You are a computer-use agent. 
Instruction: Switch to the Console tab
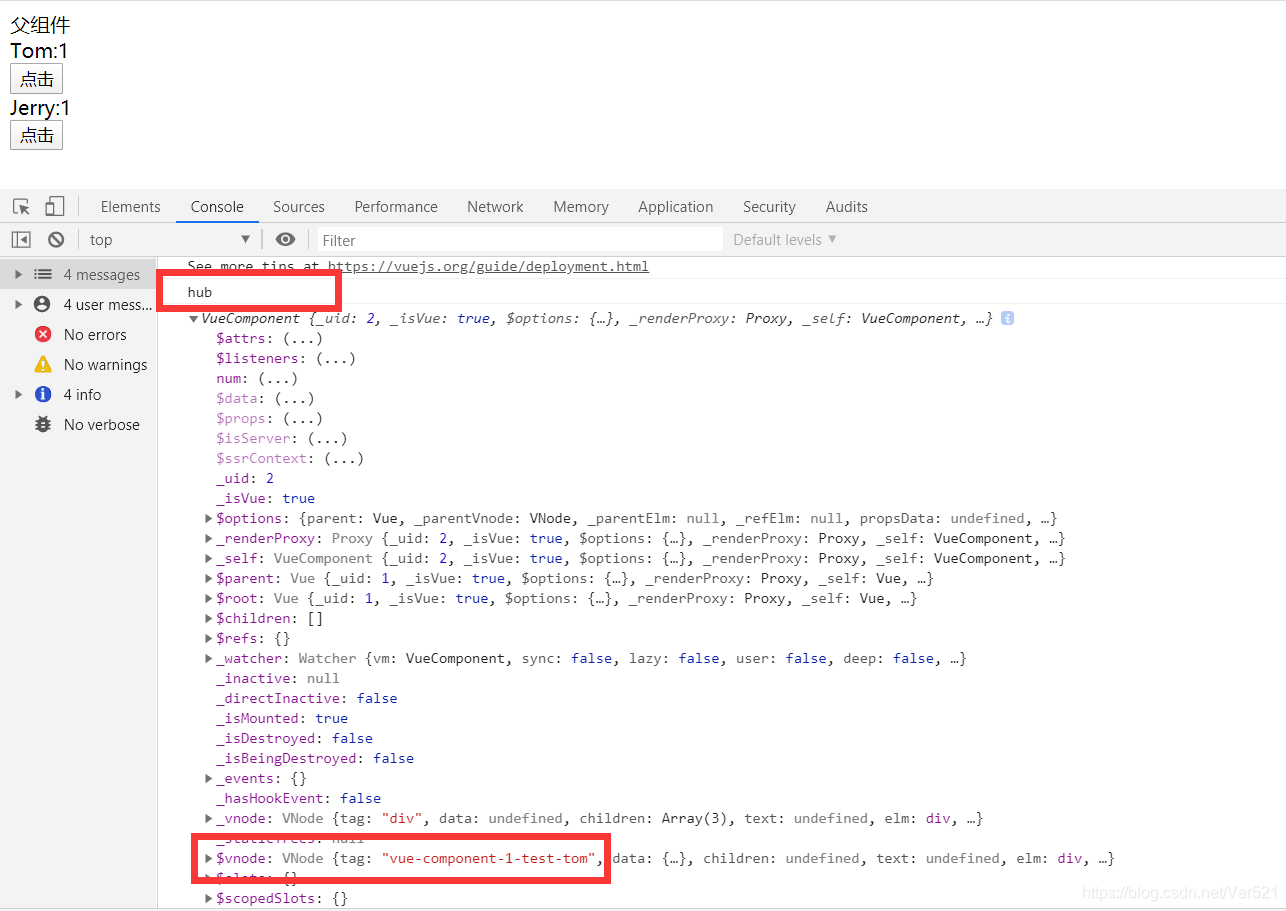pyautogui.click(x=217, y=207)
